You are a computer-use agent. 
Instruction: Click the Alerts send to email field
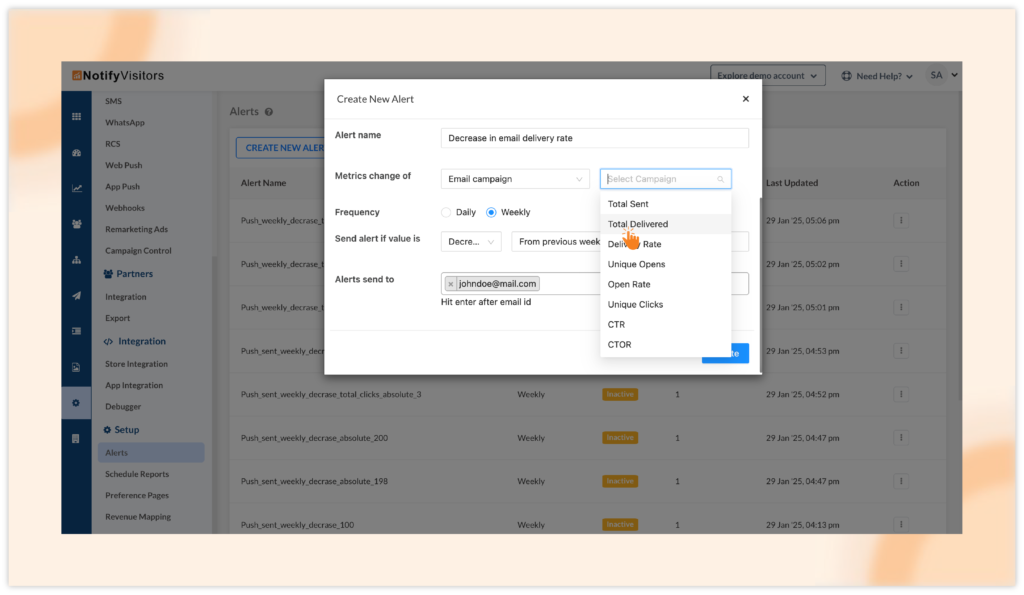[x=594, y=283]
